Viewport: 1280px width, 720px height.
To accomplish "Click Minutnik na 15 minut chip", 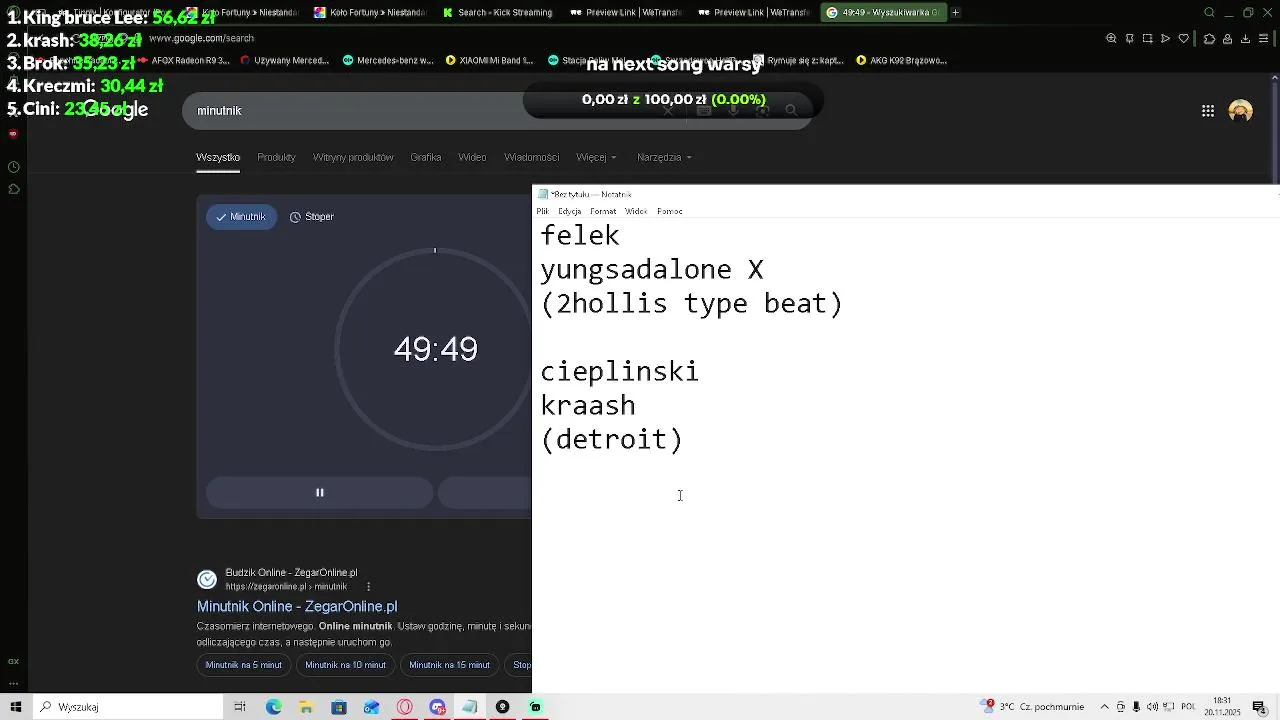I will pyautogui.click(x=449, y=665).
